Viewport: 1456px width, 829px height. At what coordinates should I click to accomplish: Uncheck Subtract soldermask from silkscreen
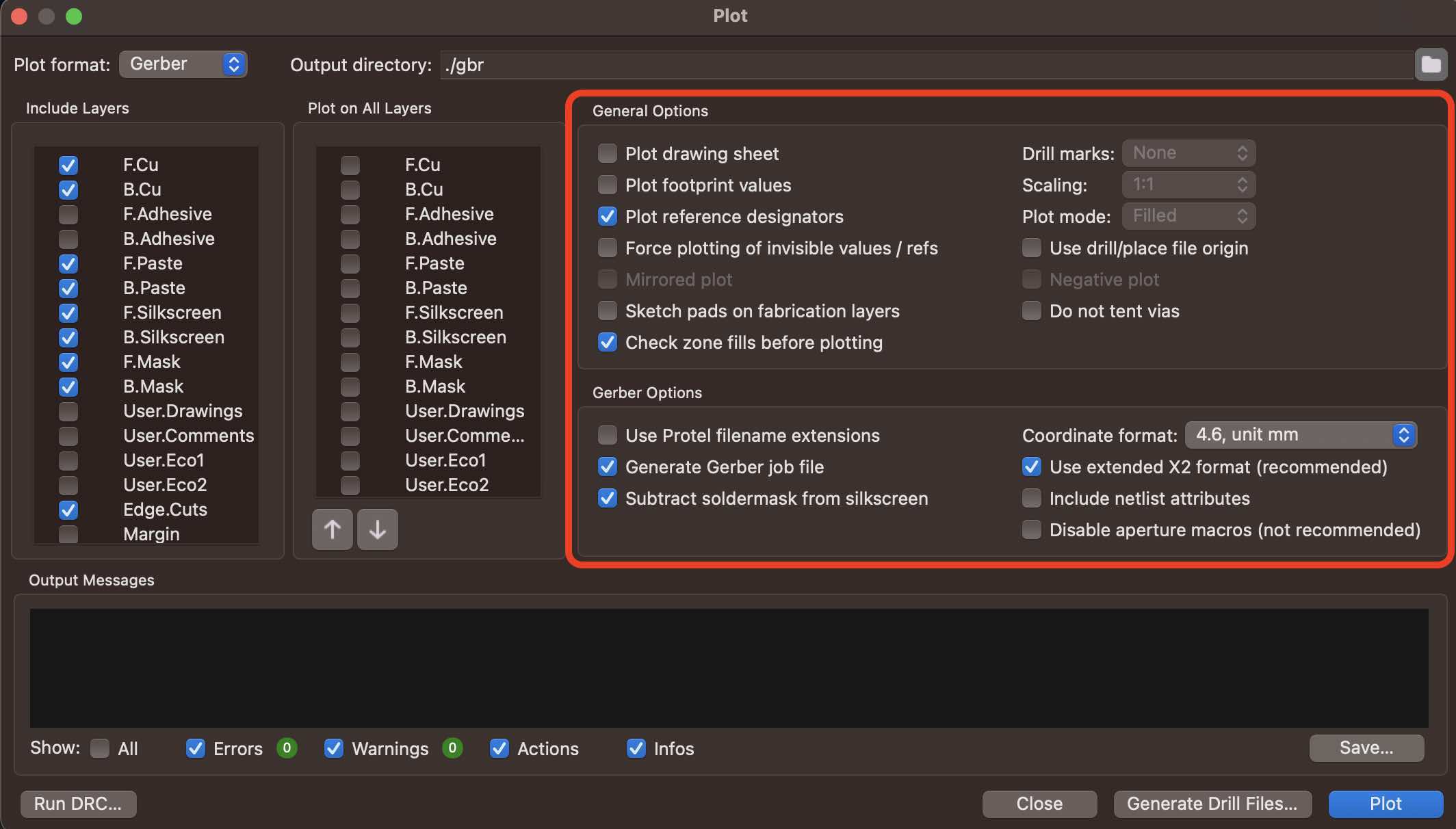[x=608, y=498]
